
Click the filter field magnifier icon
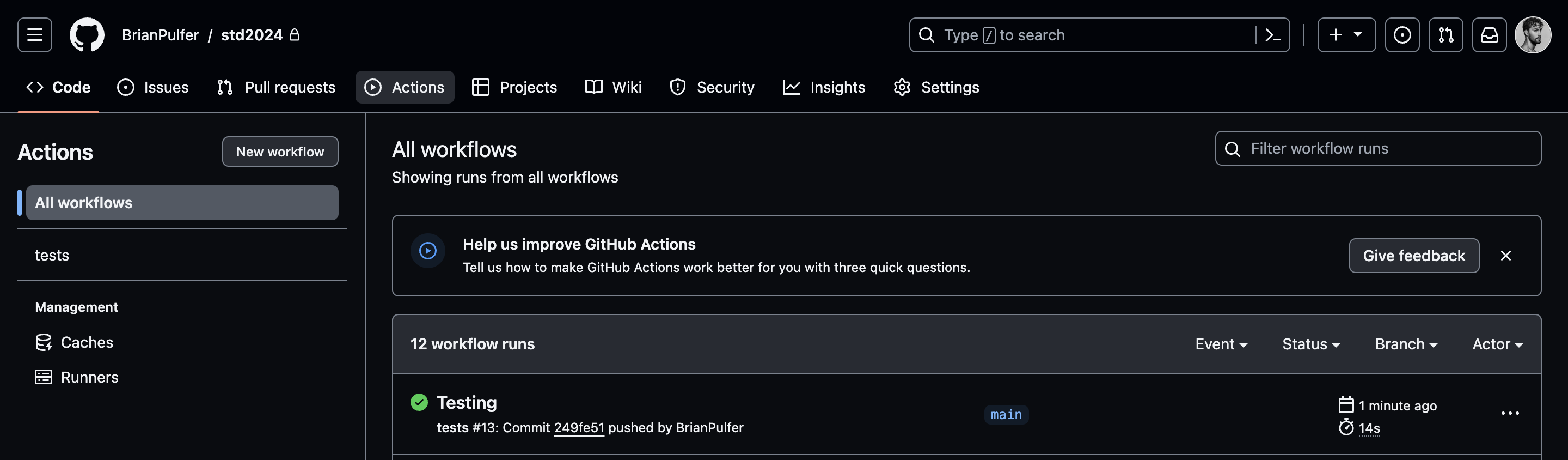click(1233, 149)
